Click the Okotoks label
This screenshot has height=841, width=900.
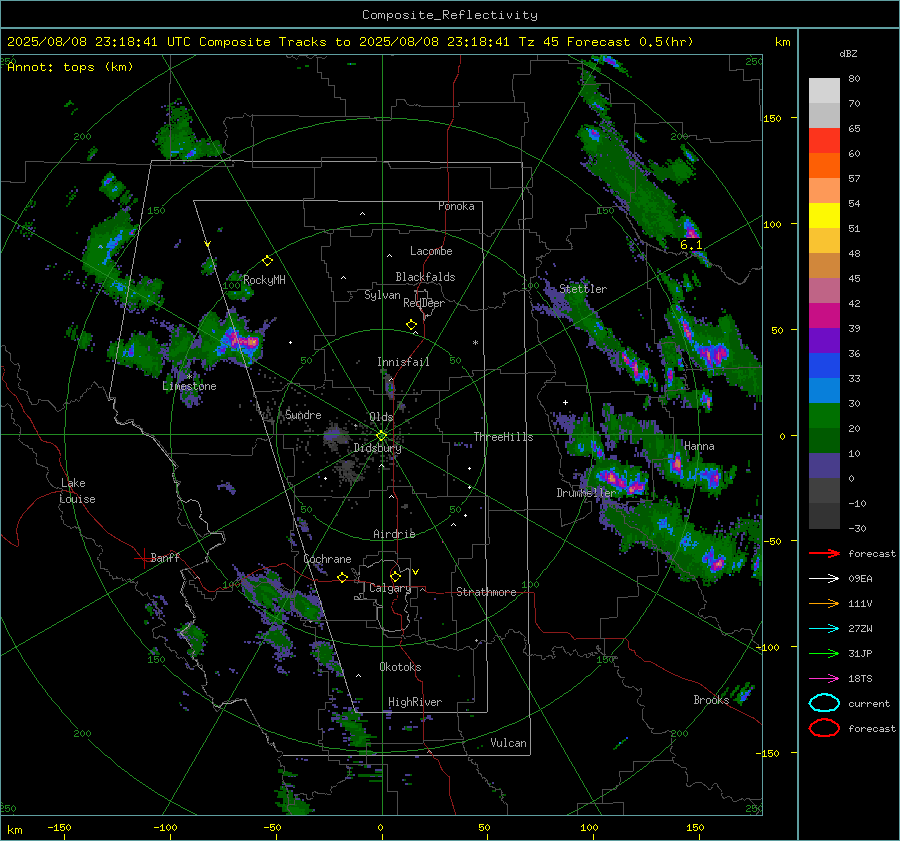click(x=400, y=667)
